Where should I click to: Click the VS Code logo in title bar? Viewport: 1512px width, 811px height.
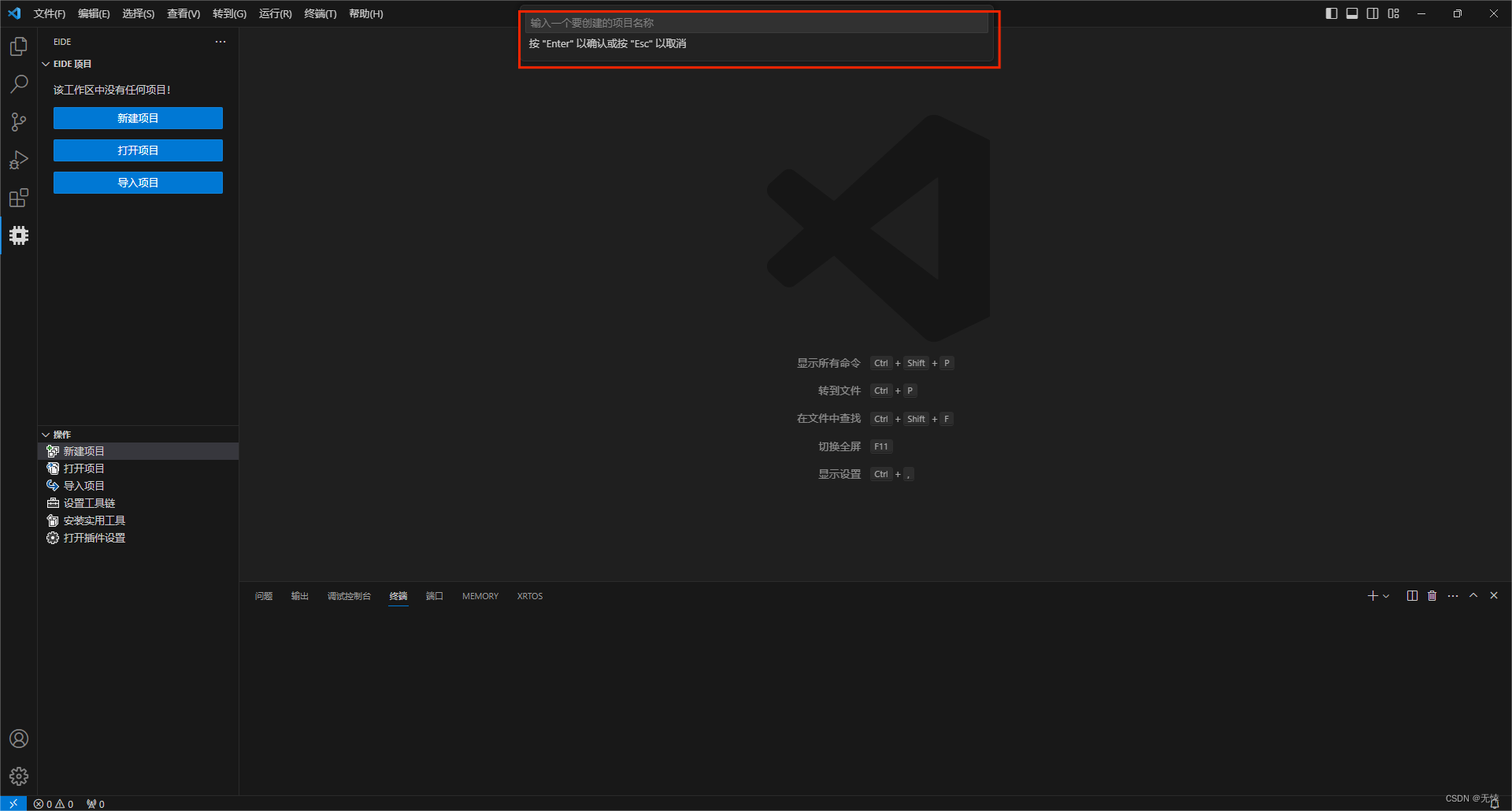click(14, 13)
